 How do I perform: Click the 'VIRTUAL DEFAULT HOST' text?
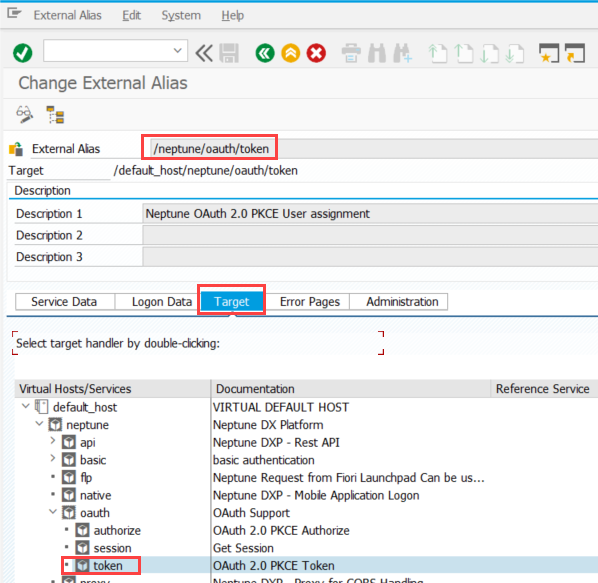coord(281,407)
